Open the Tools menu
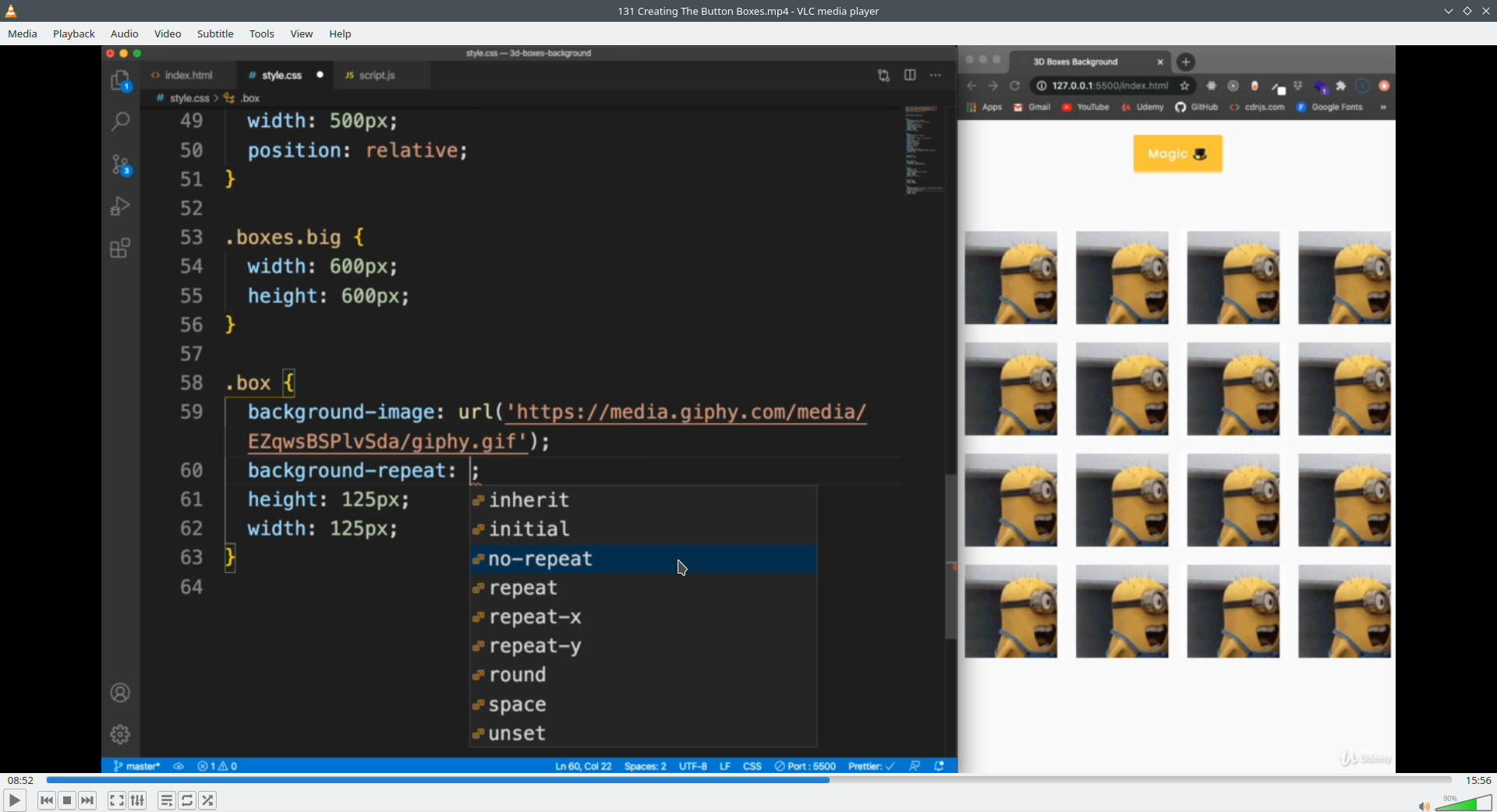The width and height of the screenshot is (1497, 812). point(262,34)
